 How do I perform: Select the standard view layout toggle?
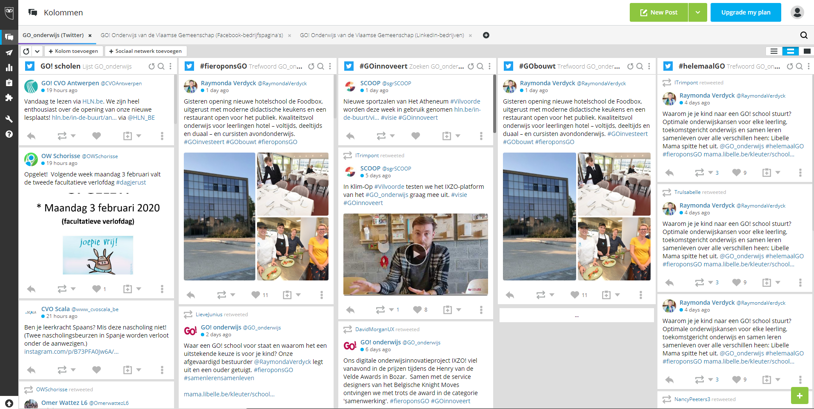click(x=790, y=51)
